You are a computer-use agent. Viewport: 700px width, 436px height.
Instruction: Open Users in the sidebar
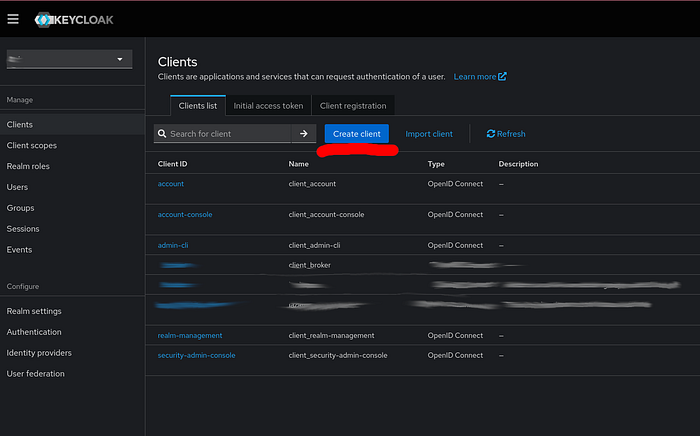coord(72,187)
